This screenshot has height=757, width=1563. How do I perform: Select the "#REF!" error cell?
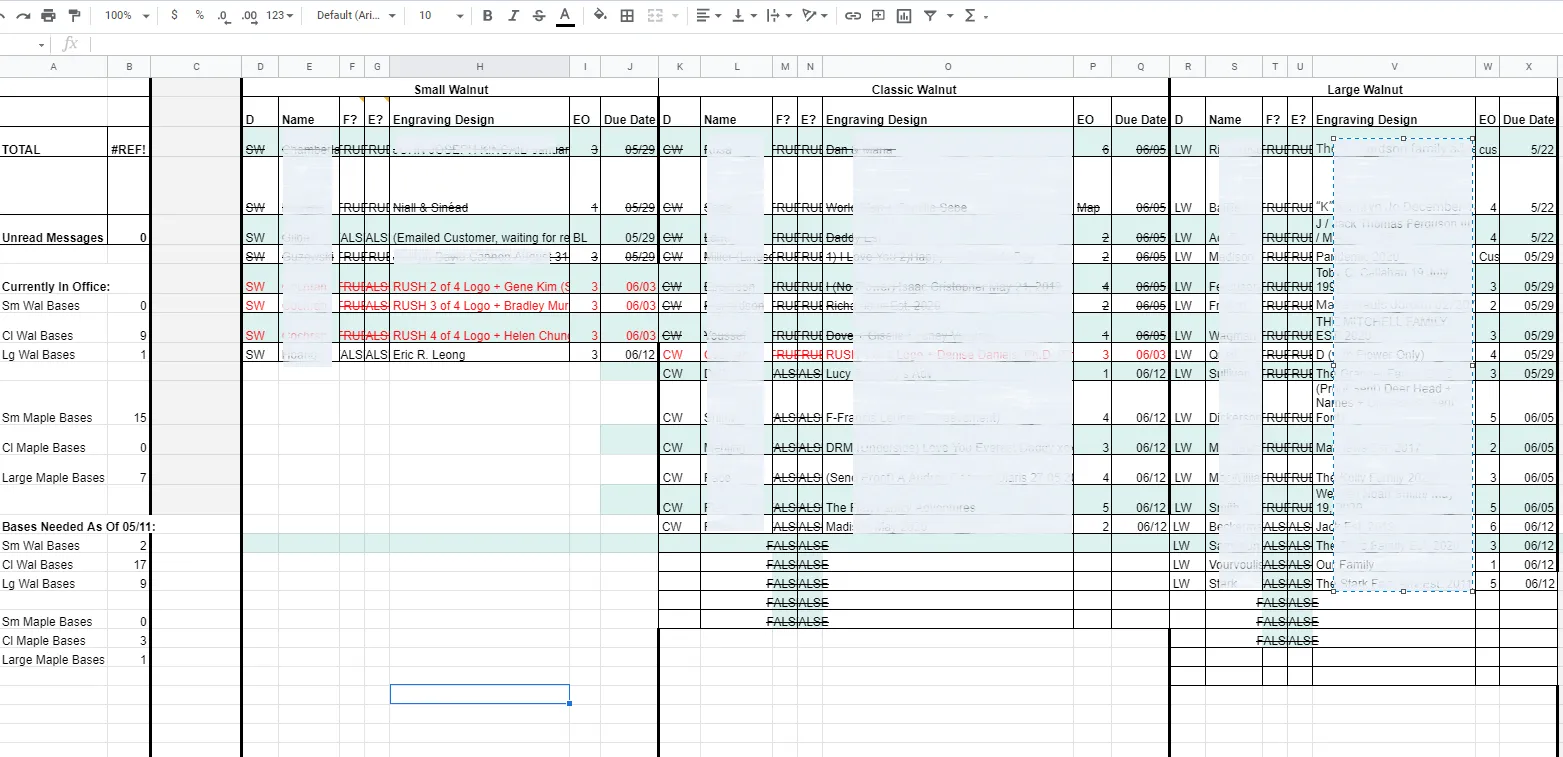[x=129, y=142]
